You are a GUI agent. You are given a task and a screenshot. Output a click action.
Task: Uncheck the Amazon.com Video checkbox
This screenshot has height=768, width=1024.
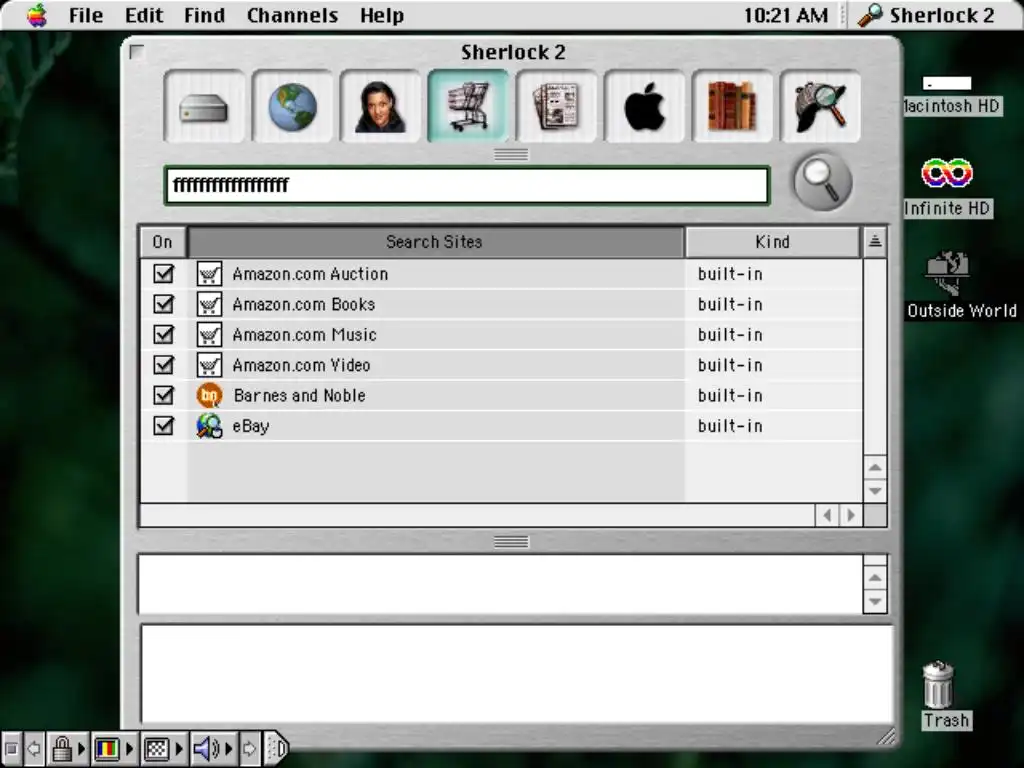coord(163,365)
